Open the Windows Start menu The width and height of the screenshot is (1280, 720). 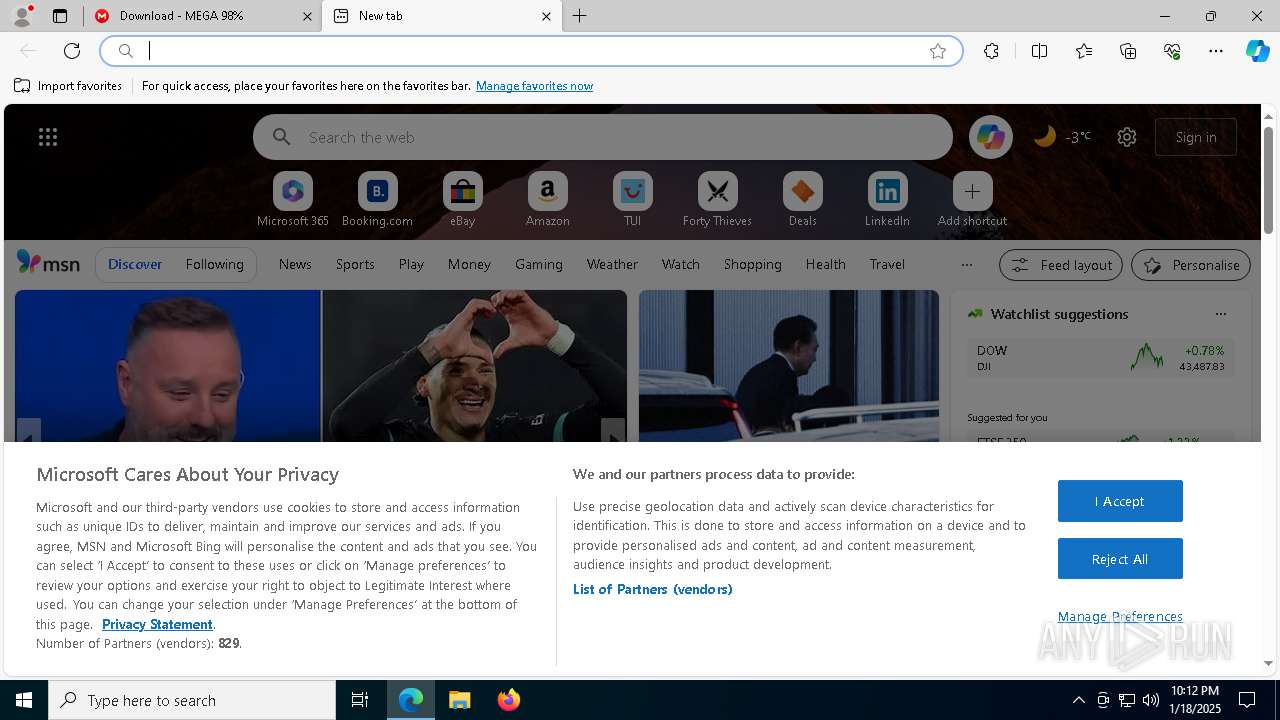click(24, 700)
